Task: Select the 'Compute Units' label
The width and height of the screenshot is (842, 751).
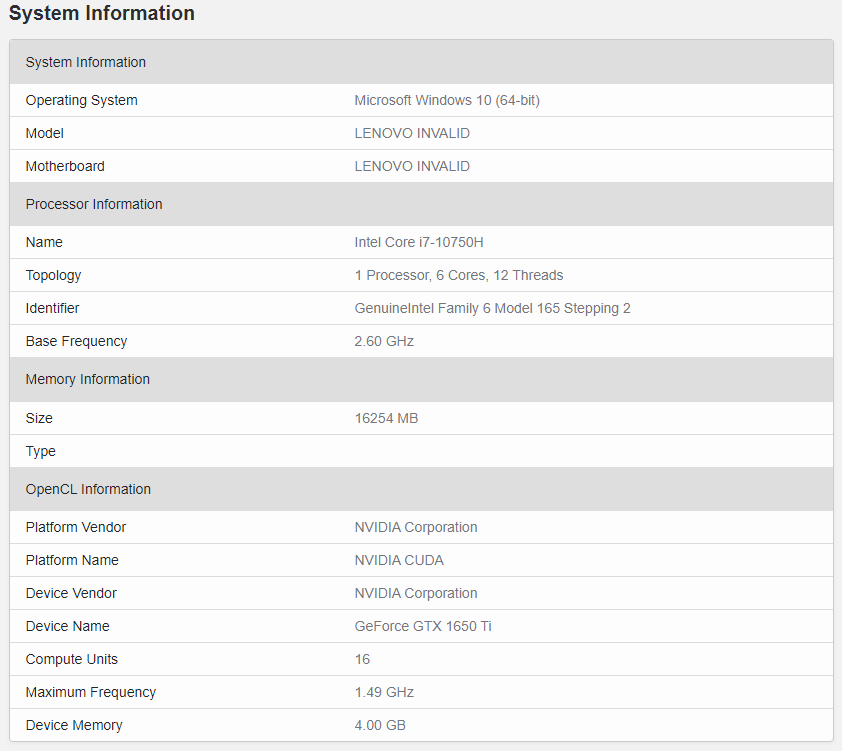Action: [x=71, y=659]
